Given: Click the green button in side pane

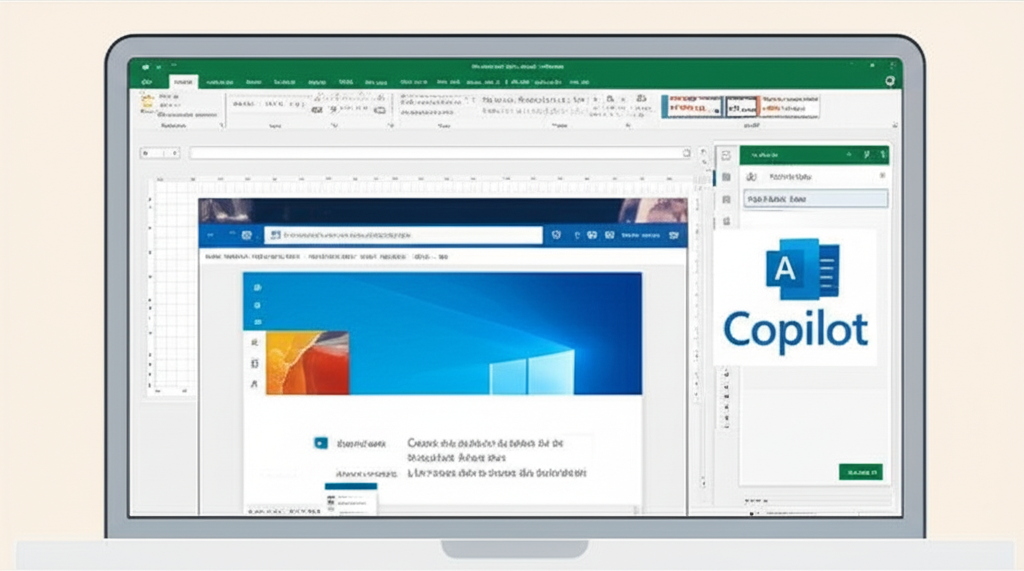Looking at the screenshot, I should click(861, 472).
